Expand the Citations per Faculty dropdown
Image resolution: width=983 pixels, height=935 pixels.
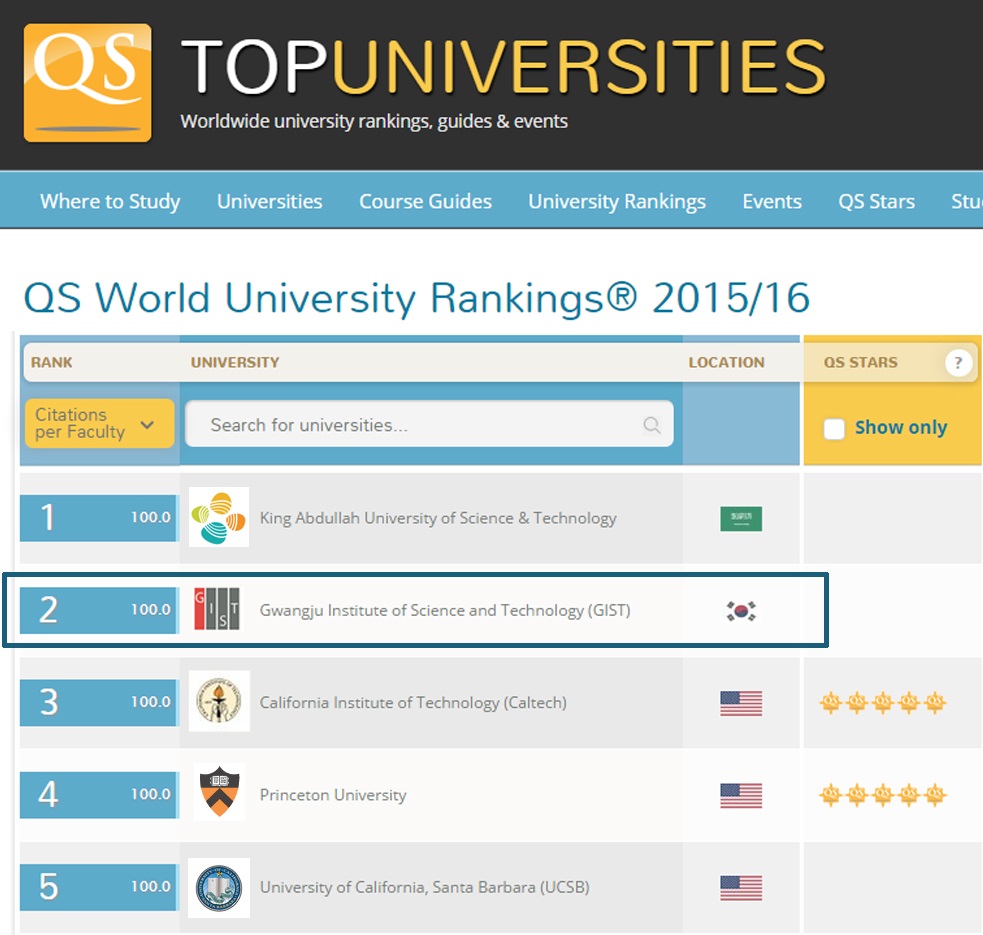(98, 424)
